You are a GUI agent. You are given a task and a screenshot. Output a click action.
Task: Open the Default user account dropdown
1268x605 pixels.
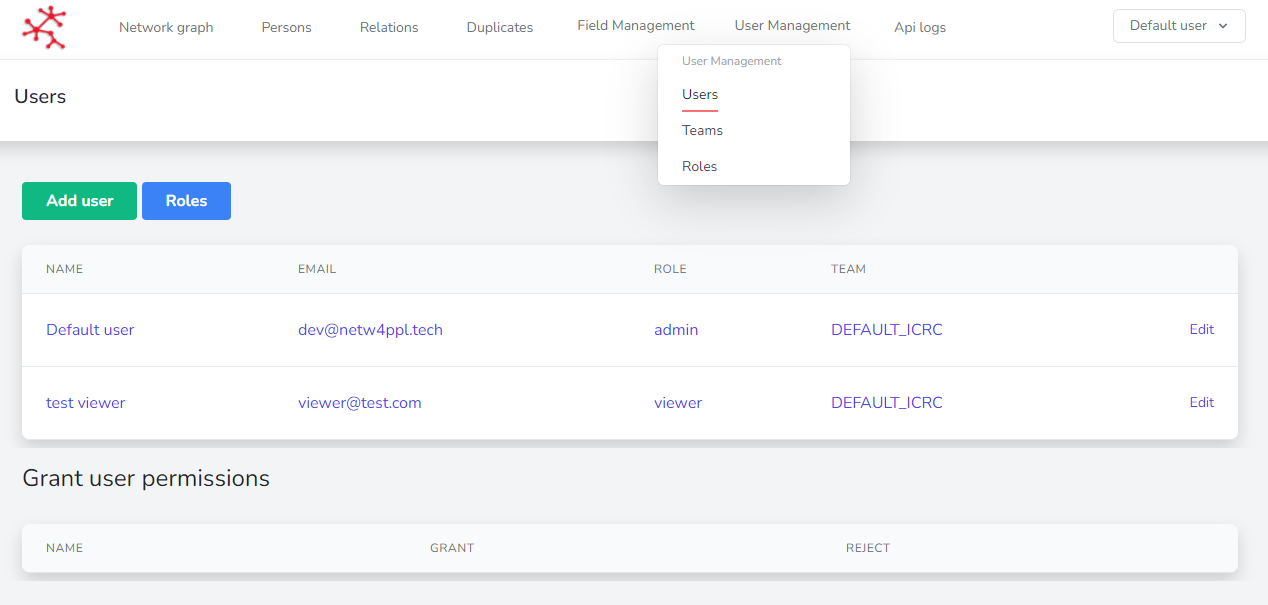pyautogui.click(x=1178, y=26)
